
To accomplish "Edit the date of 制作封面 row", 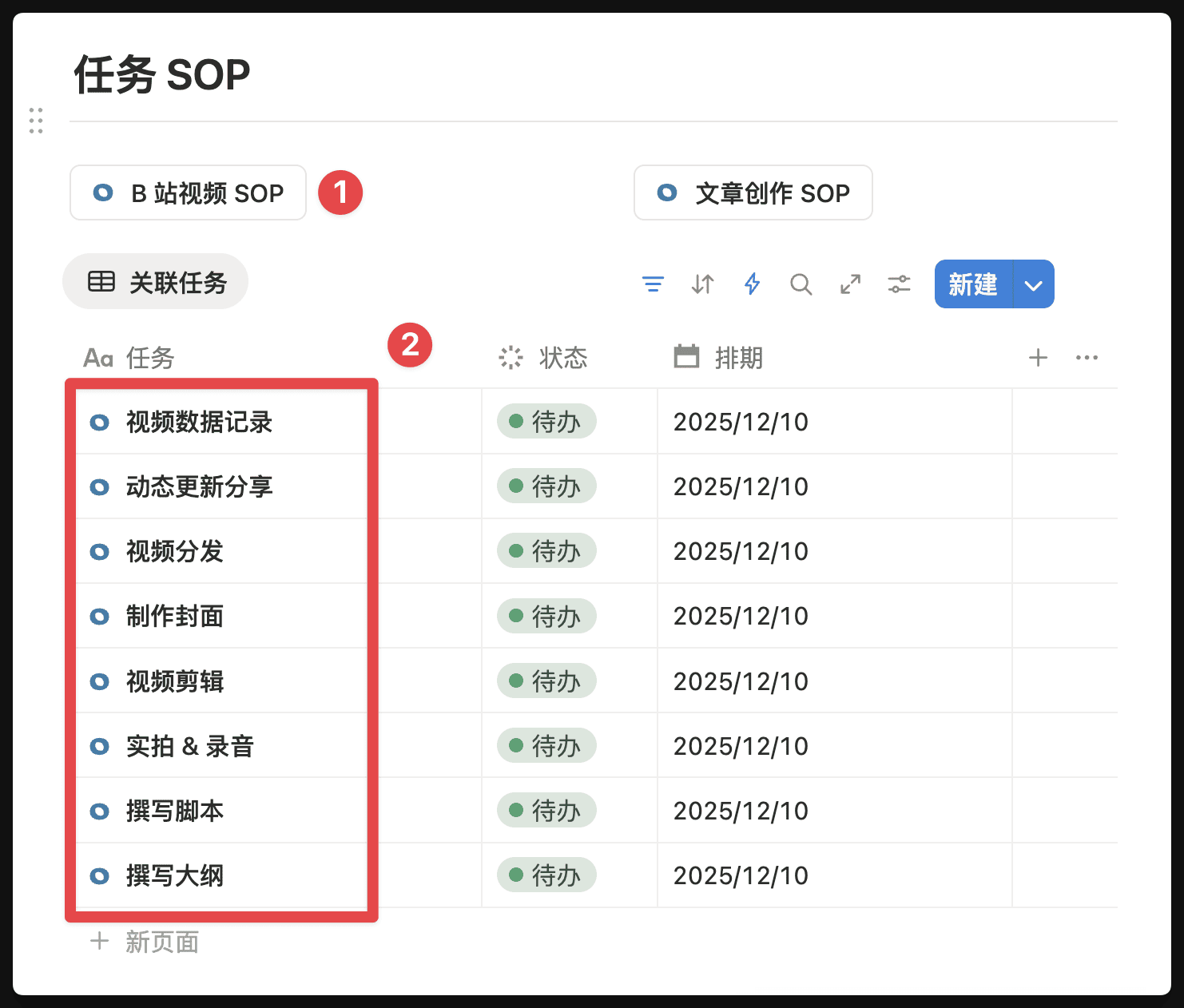I will point(741,617).
